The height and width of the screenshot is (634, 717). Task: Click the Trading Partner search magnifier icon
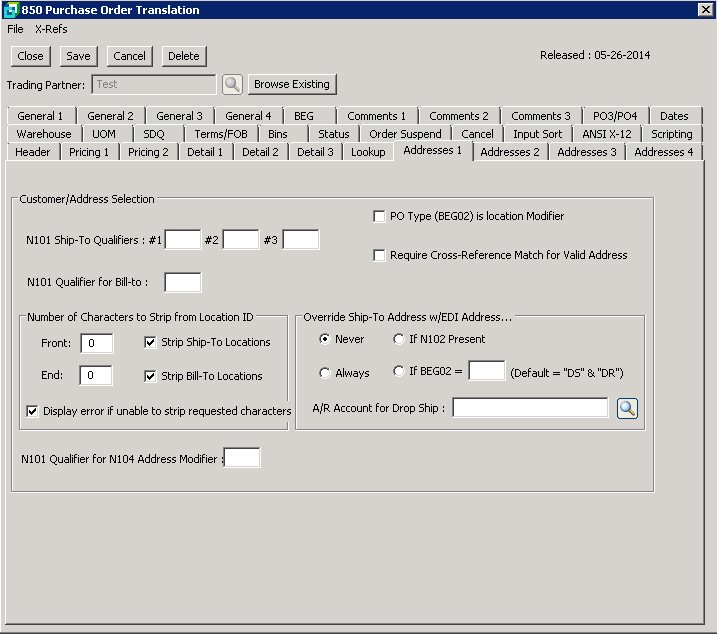(x=232, y=85)
